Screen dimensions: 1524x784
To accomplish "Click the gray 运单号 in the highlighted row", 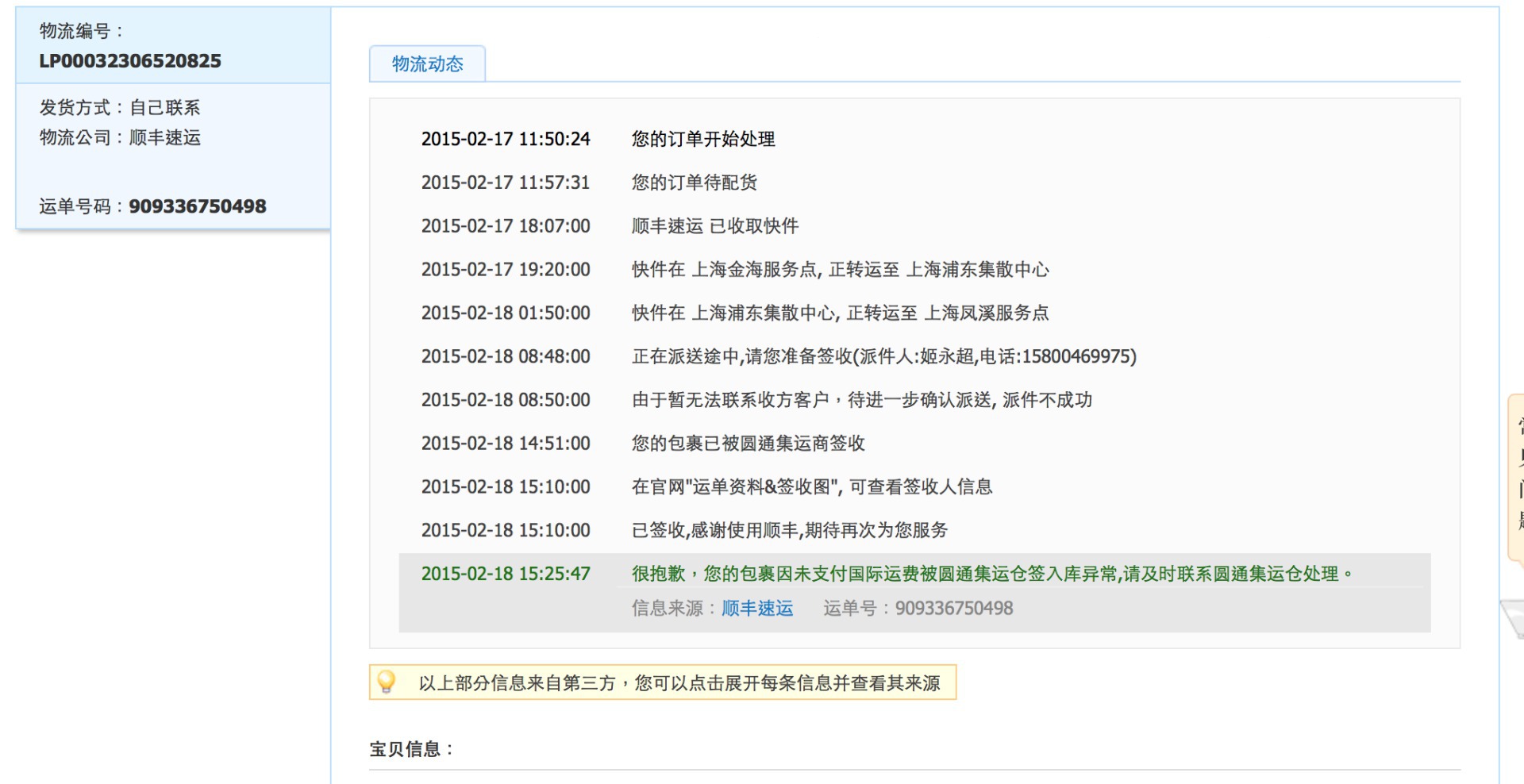I will (953, 609).
